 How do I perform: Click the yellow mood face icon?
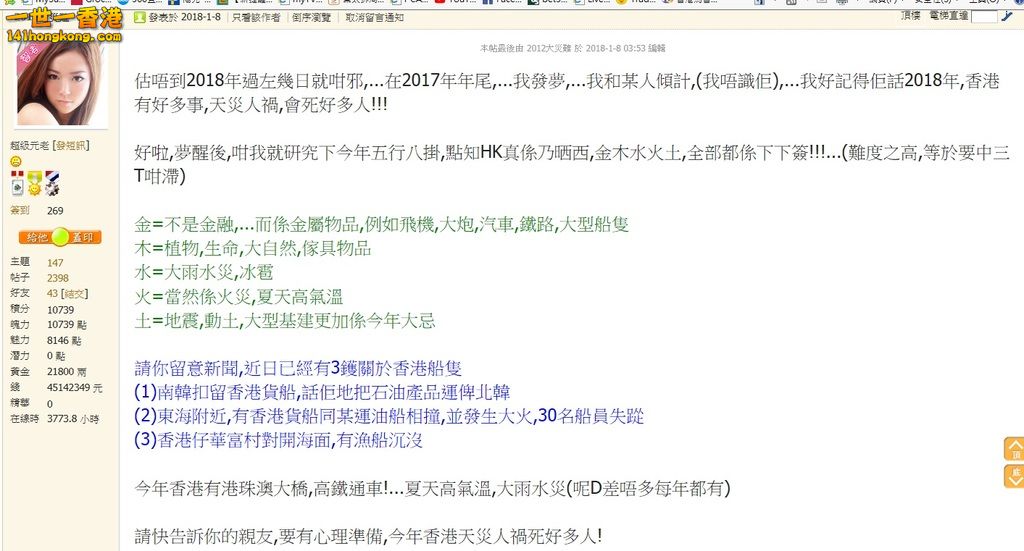pos(16,162)
